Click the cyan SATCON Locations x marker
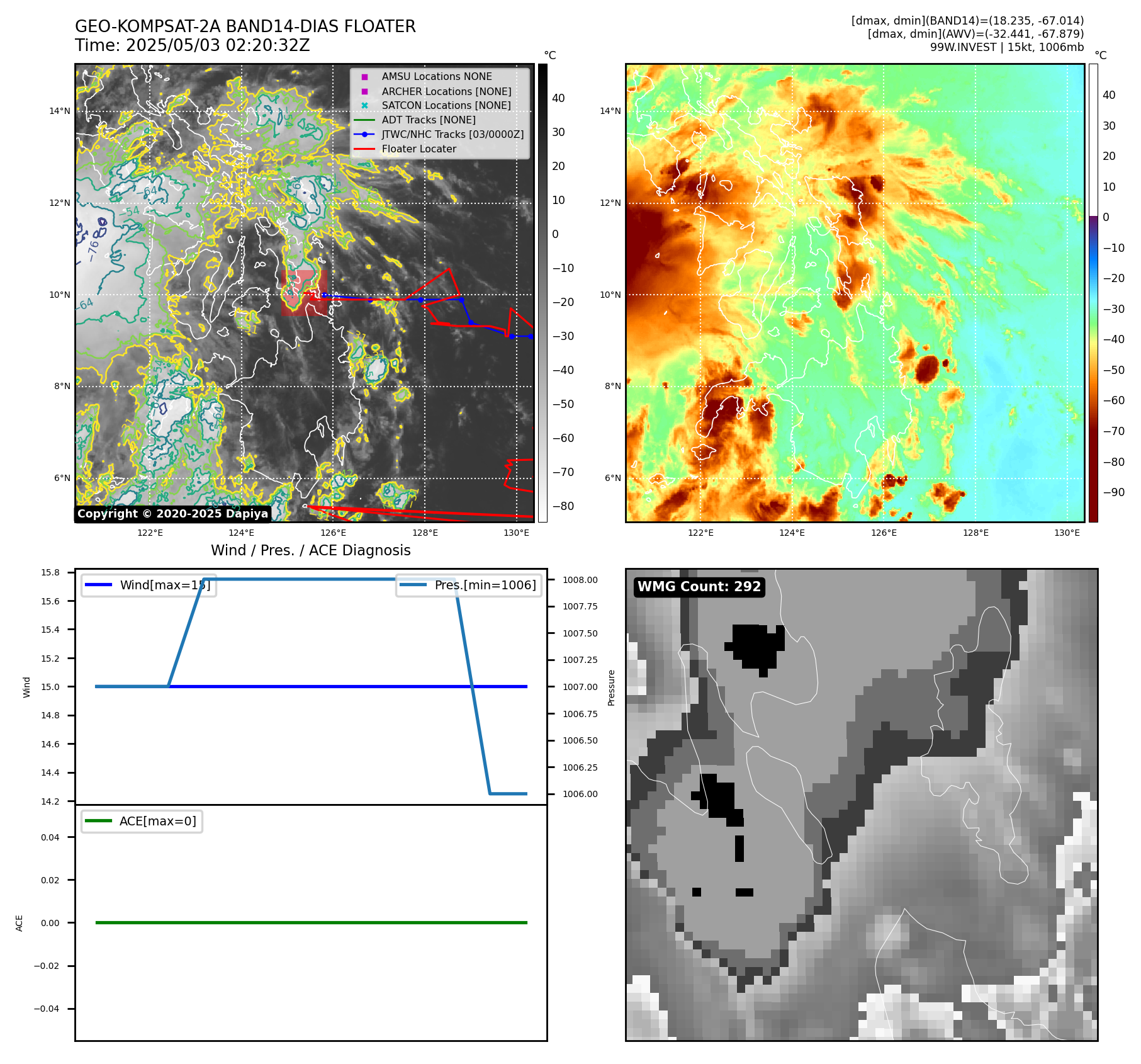 click(364, 106)
